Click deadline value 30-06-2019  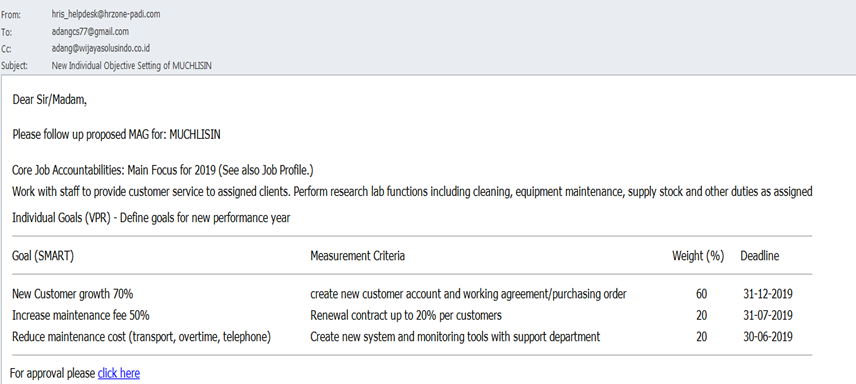point(768,336)
